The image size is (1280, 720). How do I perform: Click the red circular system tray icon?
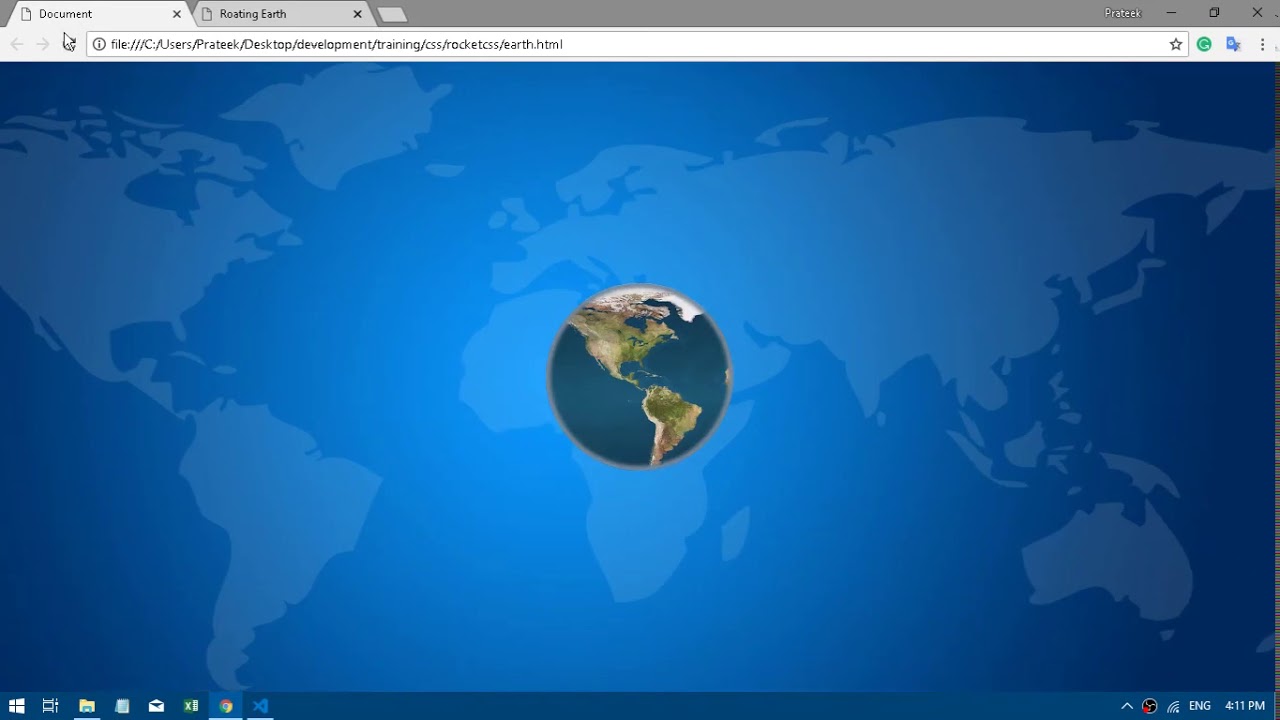coord(1150,706)
